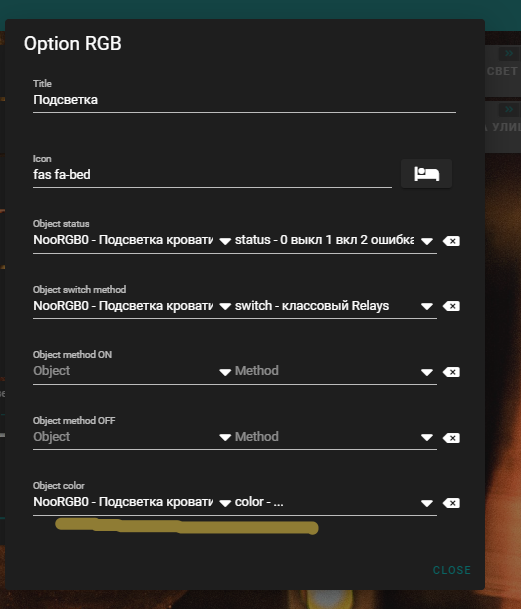Edit the Icon field fas fa-bed
Viewport: 521px width, 609px height.
click(212, 175)
